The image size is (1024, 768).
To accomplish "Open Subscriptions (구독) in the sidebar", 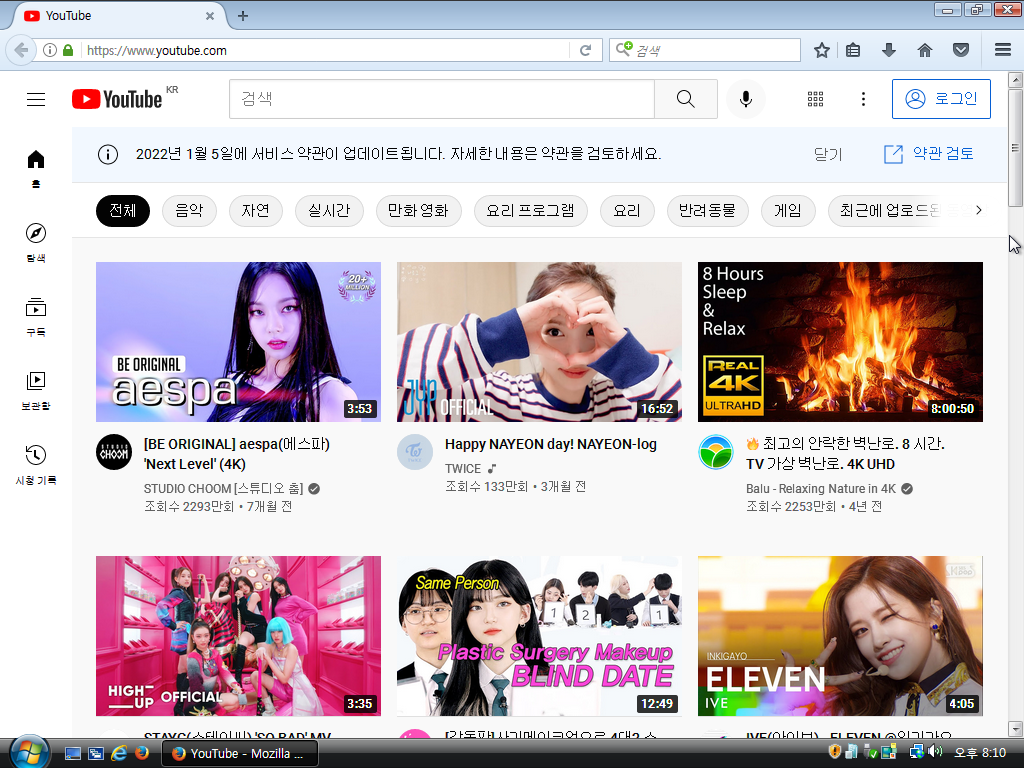I will (x=36, y=317).
